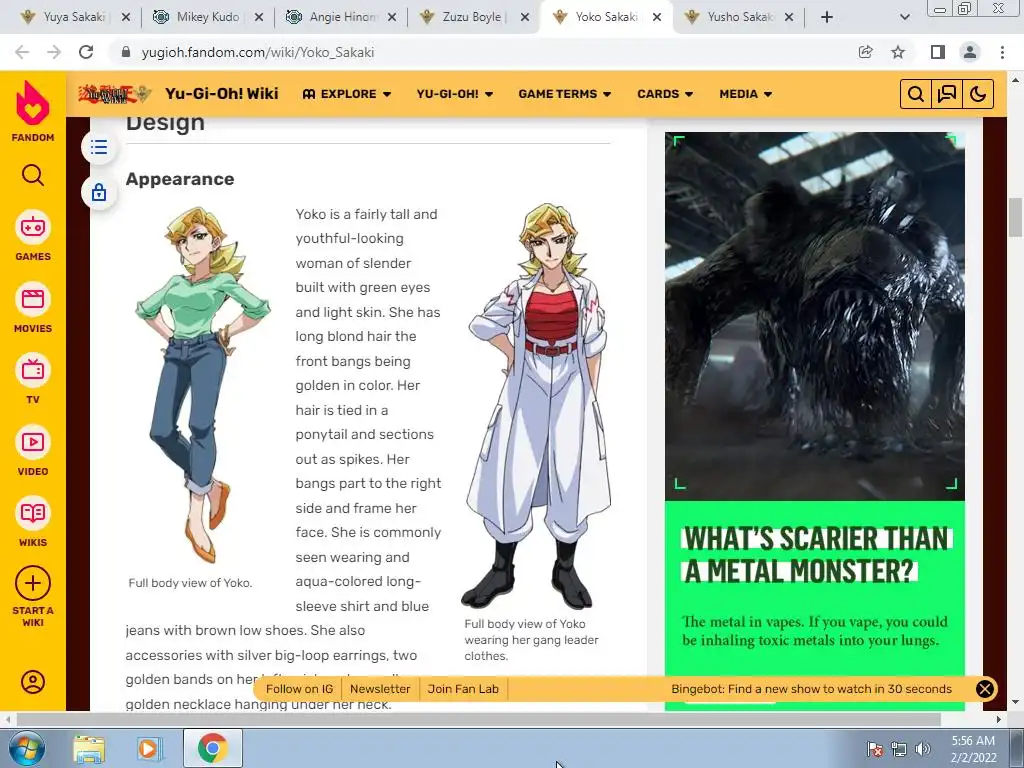
Task: Click the volume speaker tray icon
Action: tap(923, 749)
